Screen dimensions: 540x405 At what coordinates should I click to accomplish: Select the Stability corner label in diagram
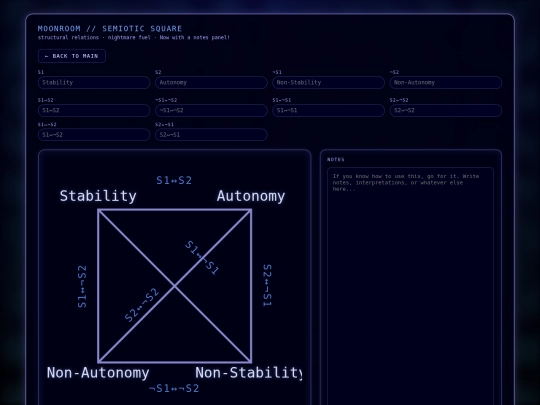click(98, 196)
